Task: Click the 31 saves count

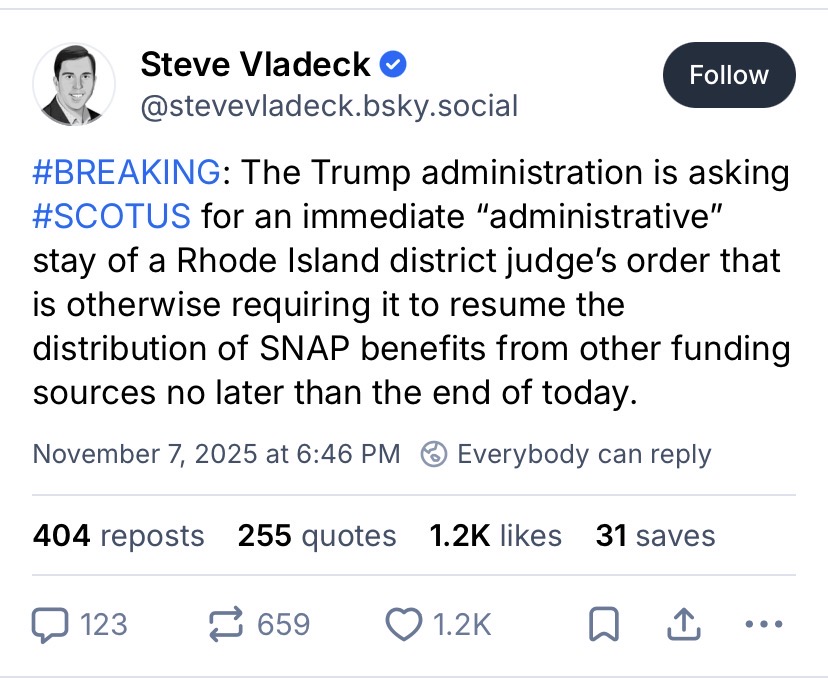Action: (655, 536)
